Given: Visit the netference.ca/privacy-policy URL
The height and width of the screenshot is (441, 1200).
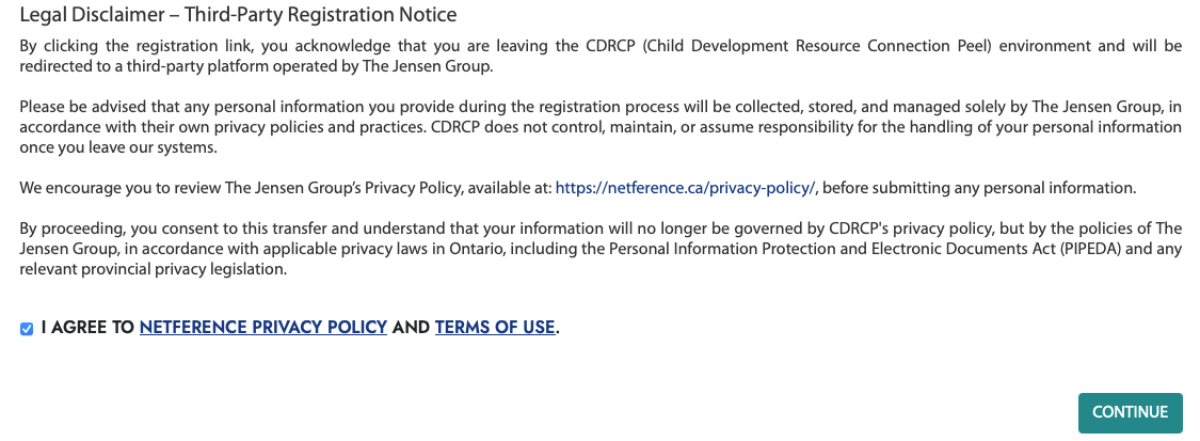Looking at the screenshot, I should point(685,187).
